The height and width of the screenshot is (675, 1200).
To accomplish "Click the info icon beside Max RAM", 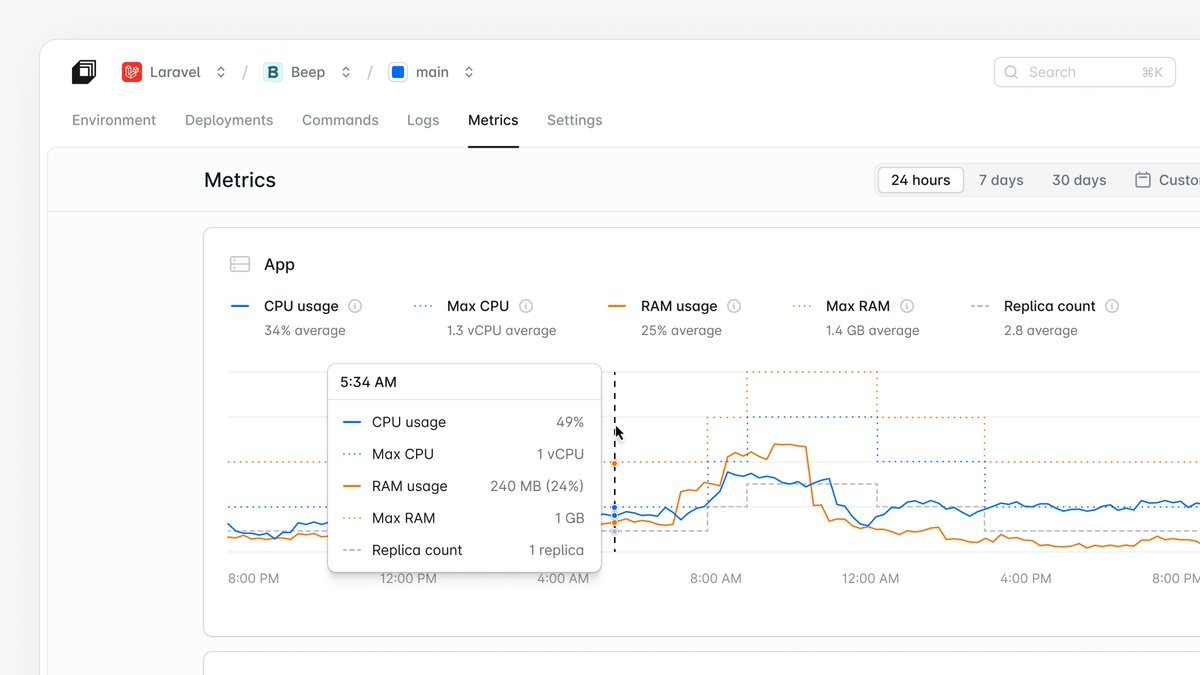I will pyautogui.click(x=907, y=306).
